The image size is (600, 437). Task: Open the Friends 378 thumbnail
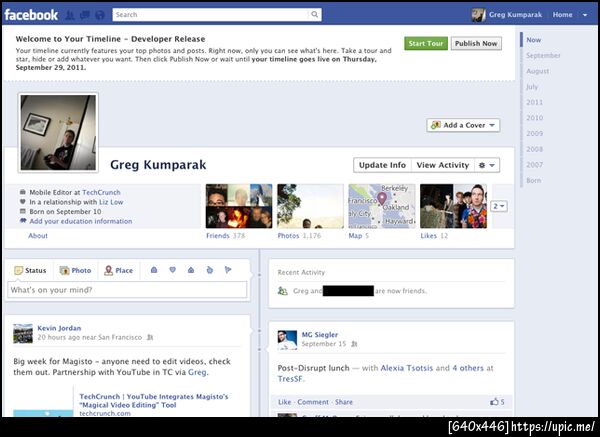239,206
